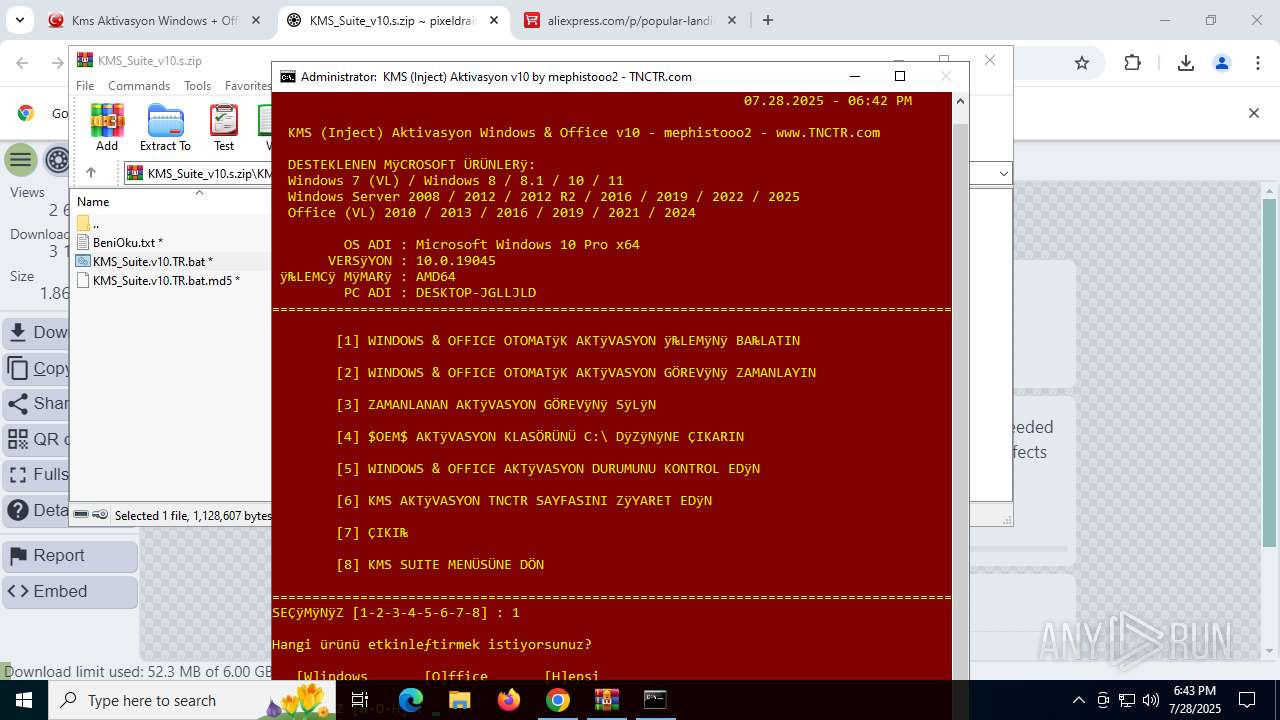Open the notification center
This screenshot has height=720, width=1280.
(x=1247, y=700)
